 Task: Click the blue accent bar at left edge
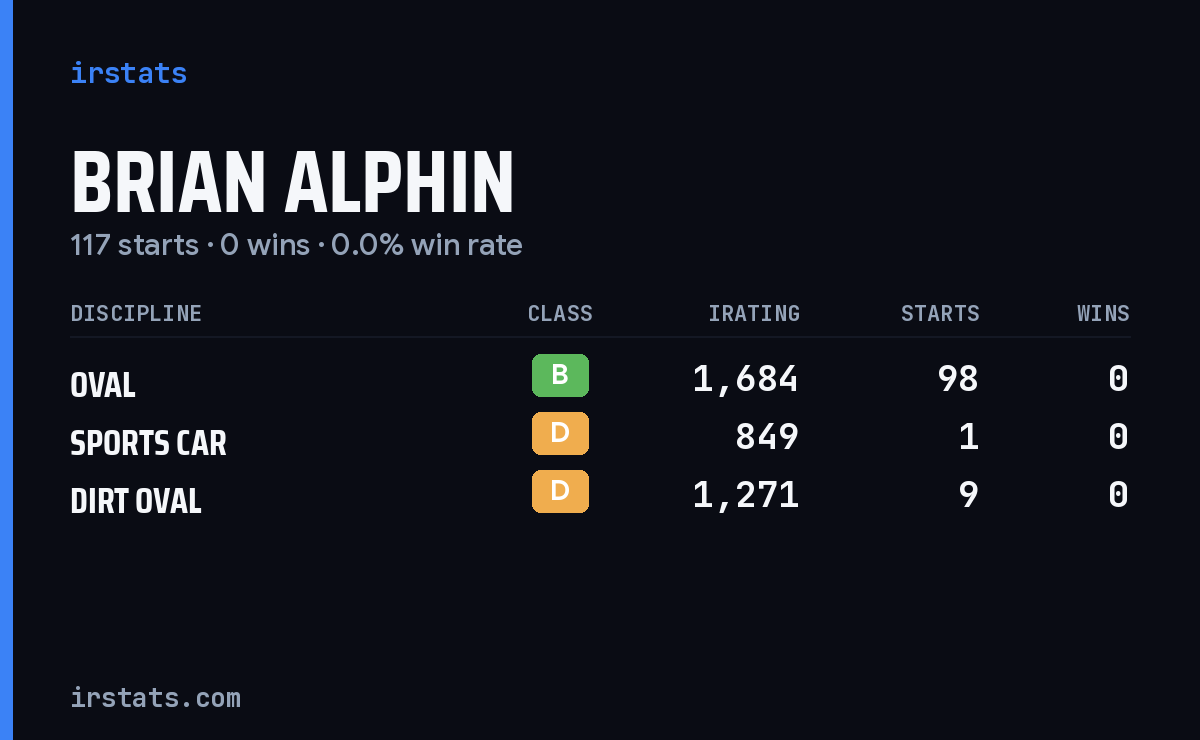pyautogui.click(x=6, y=370)
